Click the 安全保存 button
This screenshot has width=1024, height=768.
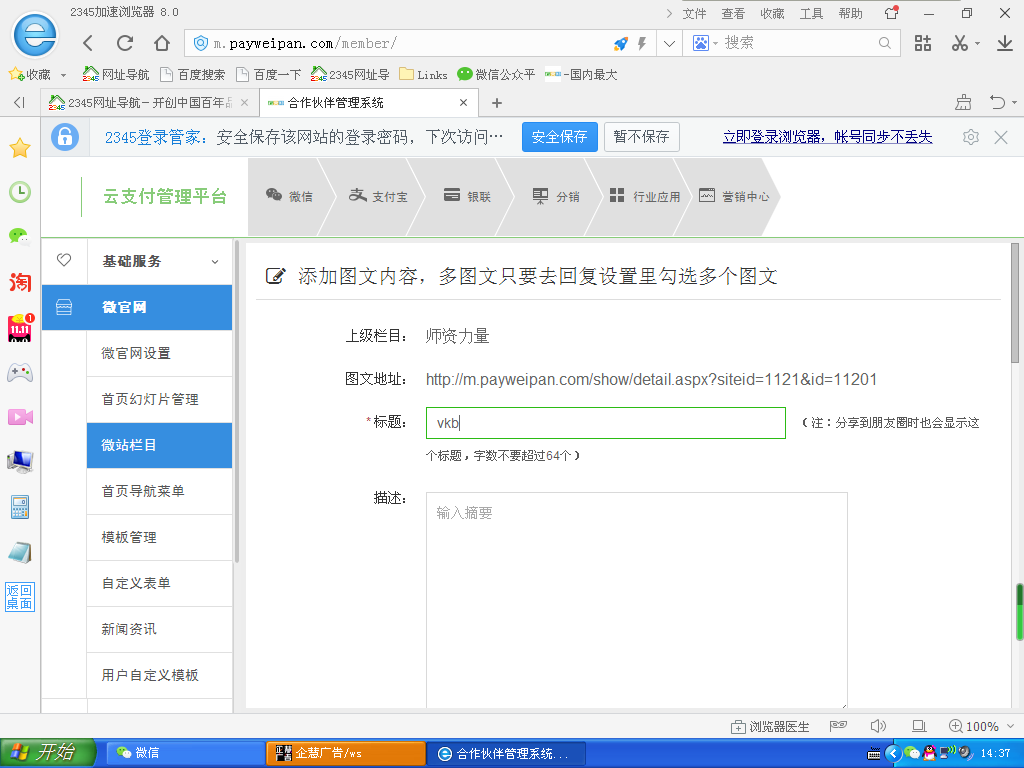tap(560, 137)
